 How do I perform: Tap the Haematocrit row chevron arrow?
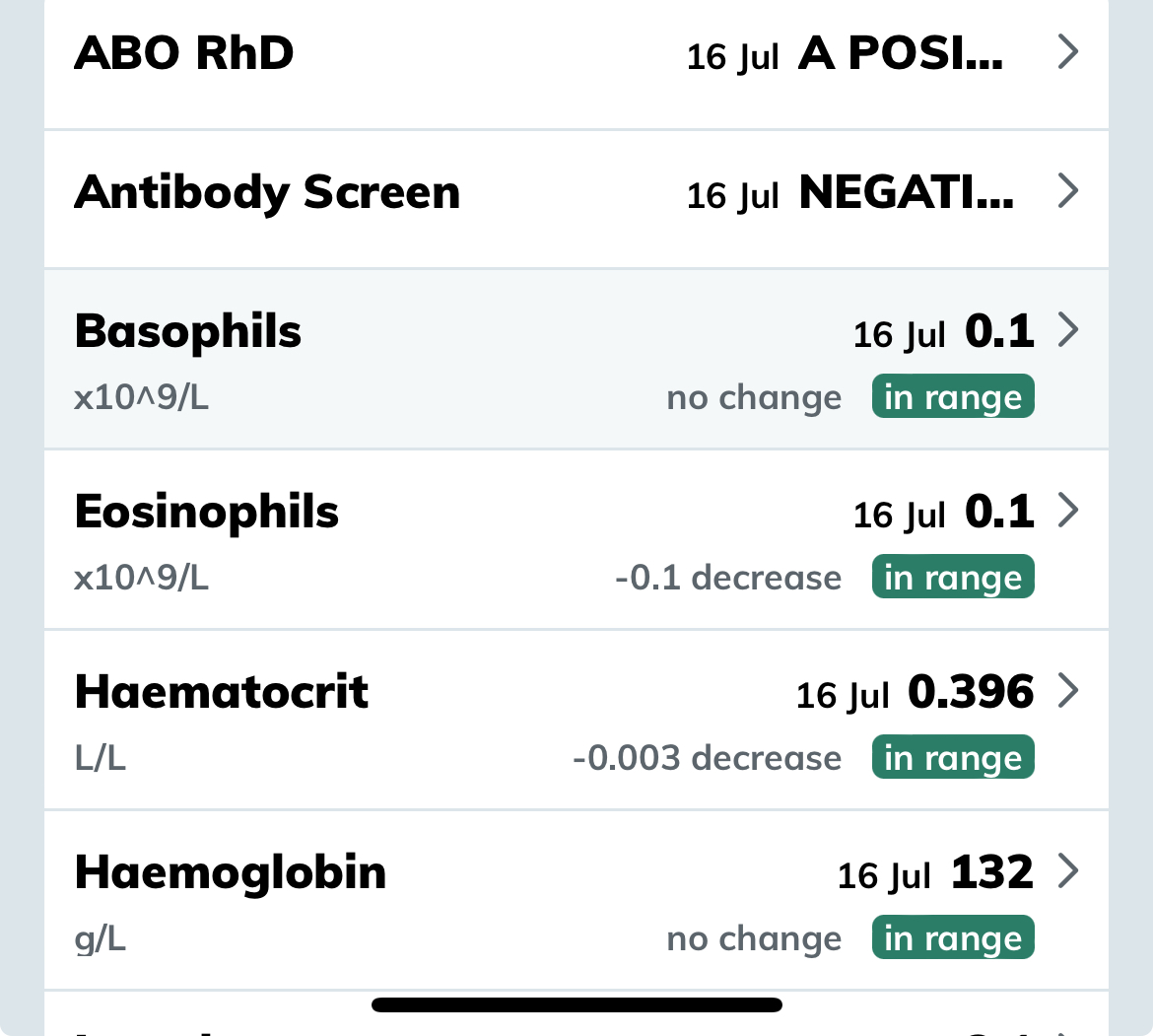click(x=1067, y=692)
